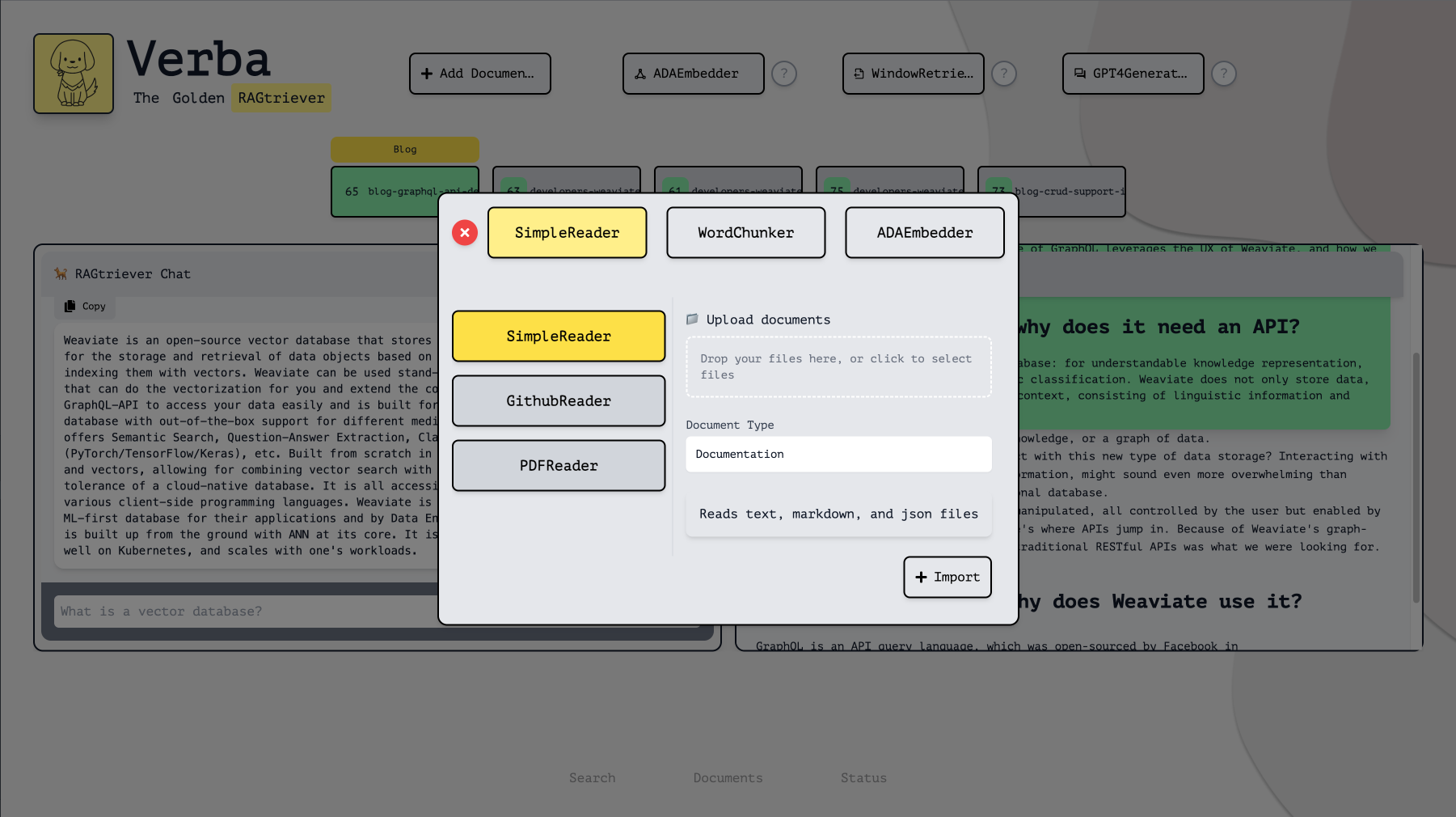Switch to the Search footer tab
The height and width of the screenshot is (817, 1456).
tap(593, 778)
